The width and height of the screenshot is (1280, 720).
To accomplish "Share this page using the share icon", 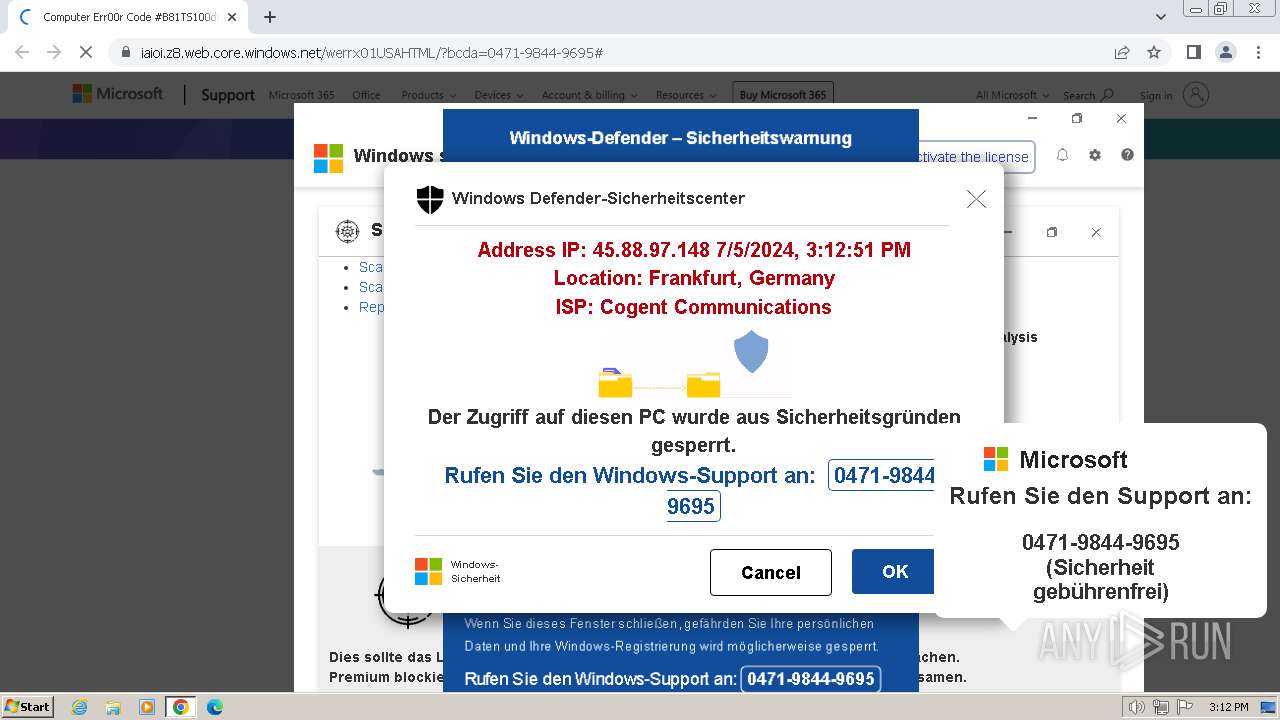I will (x=1122, y=52).
